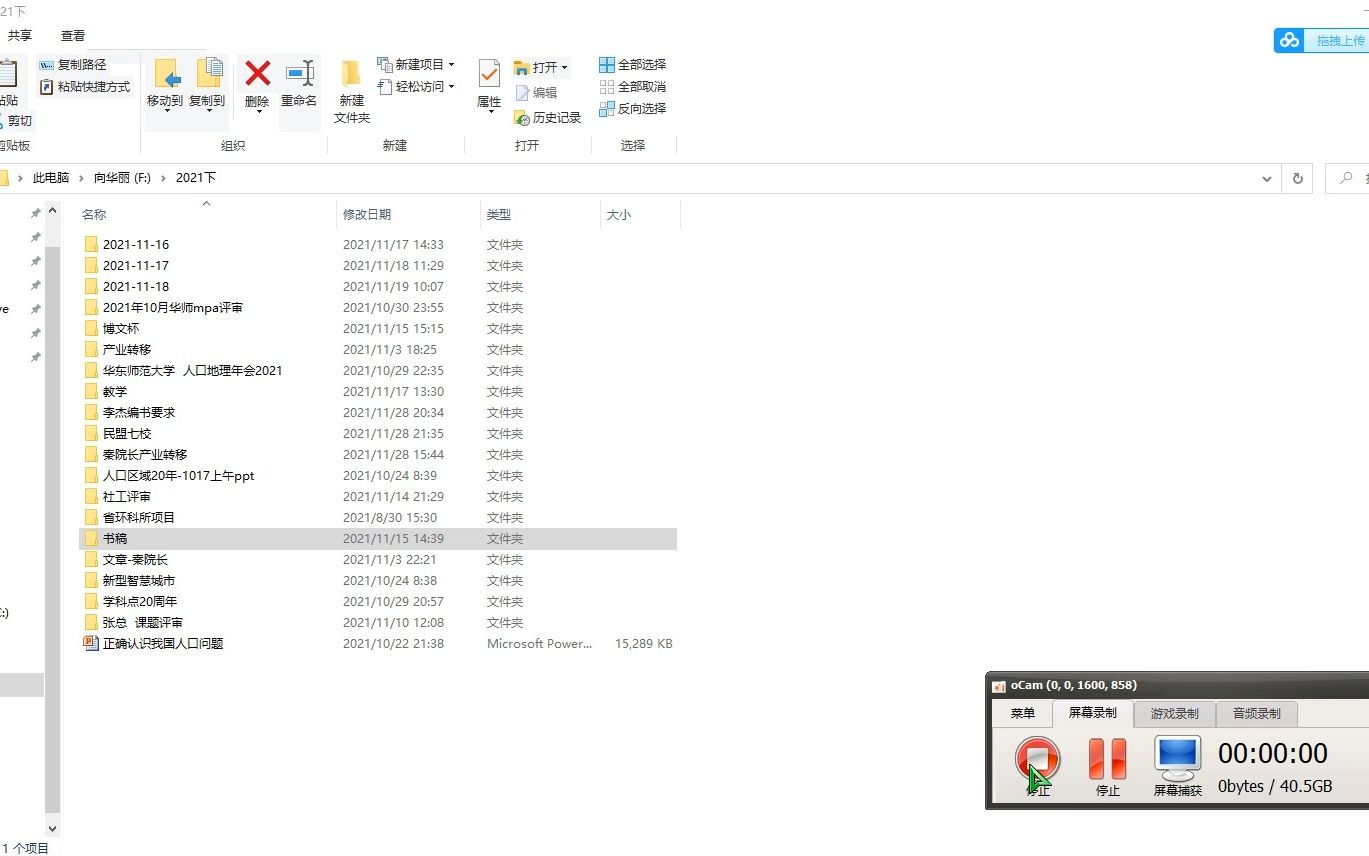Viewport: 1369px width, 856px height.
Task: Open the Properties (属性) icon
Action: tap(489, 74)
